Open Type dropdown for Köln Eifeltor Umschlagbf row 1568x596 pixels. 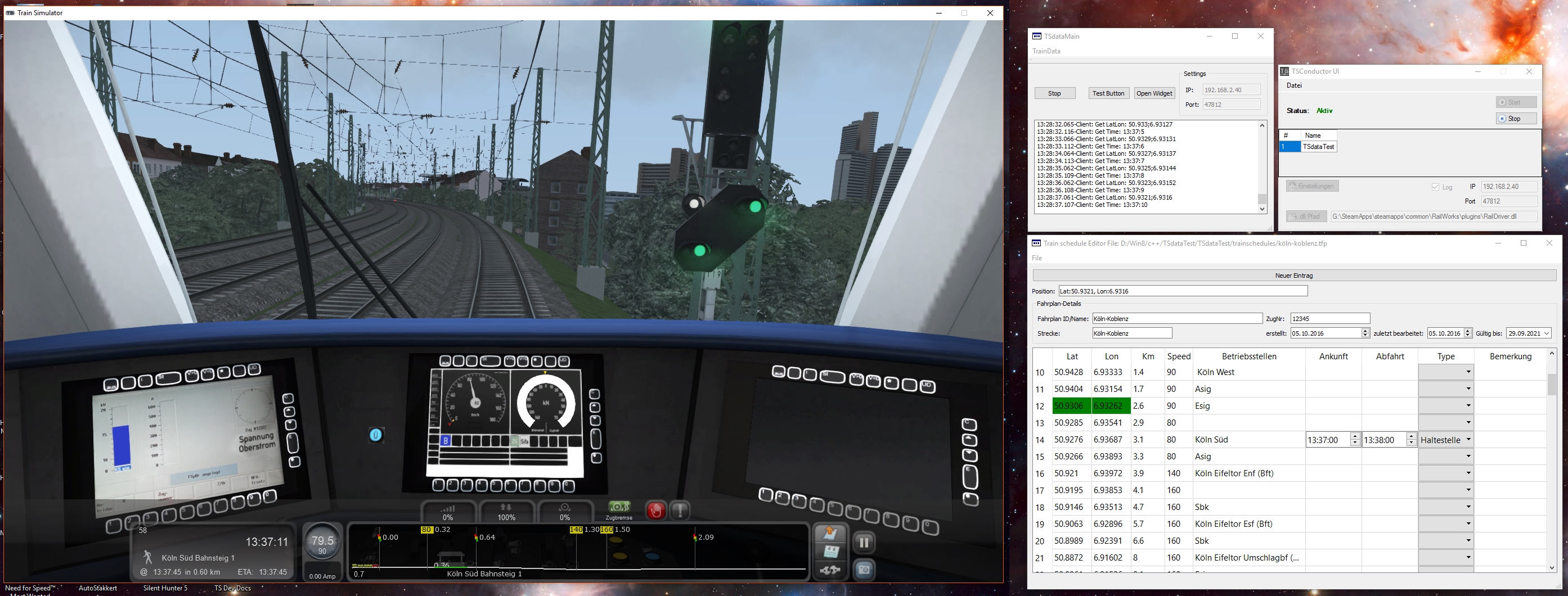coord(1446,558)
